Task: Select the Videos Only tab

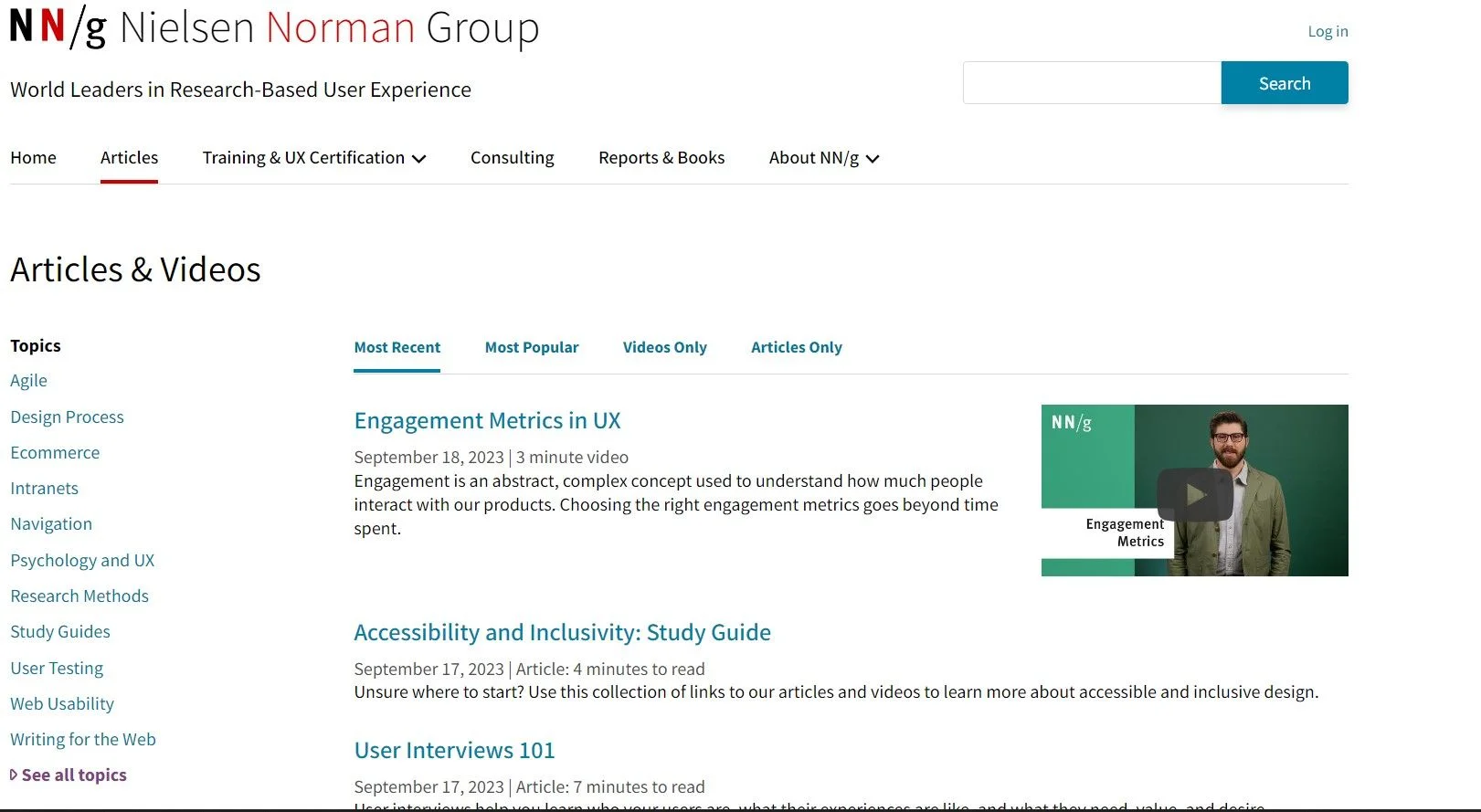Action: pos(664,347)
